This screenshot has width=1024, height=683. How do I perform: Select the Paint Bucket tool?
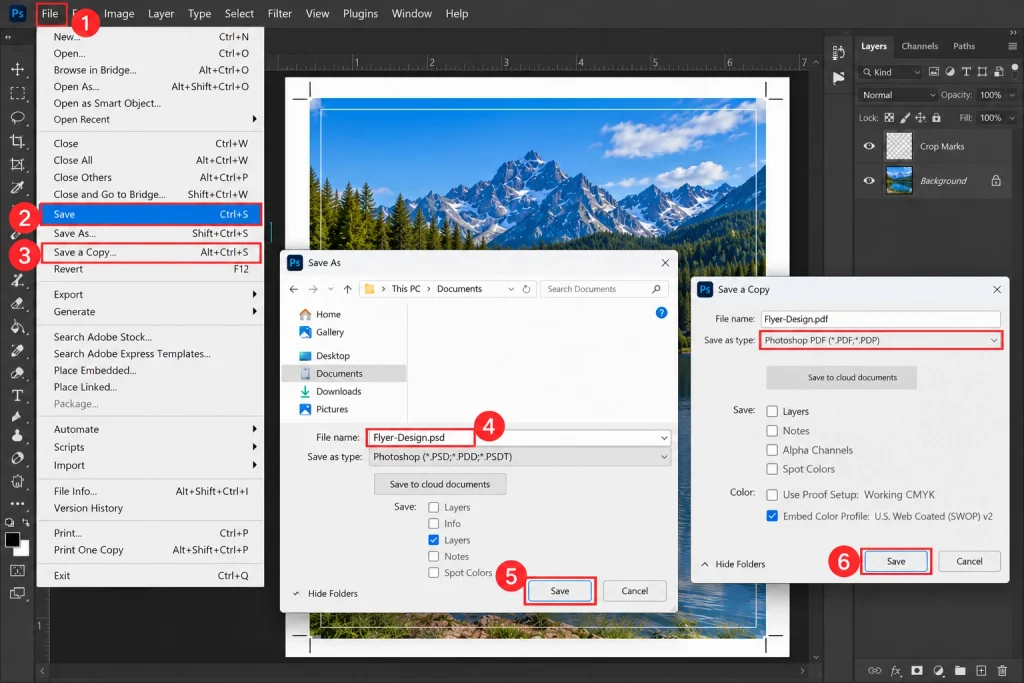click(18, 327)
